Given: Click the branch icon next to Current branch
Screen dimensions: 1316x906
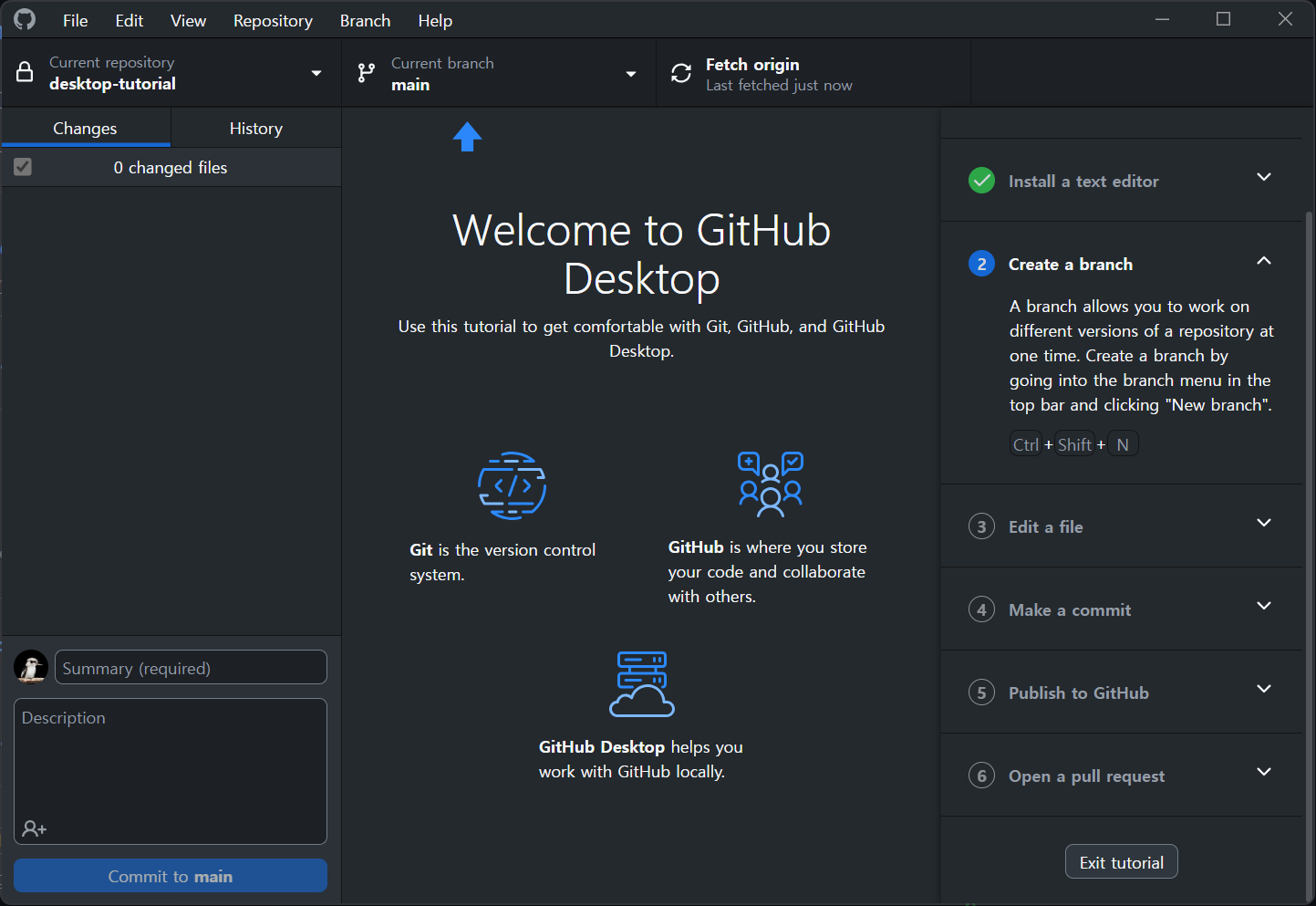Looking at the screenshot, I should pyautogui.click(x=367, y=71).
